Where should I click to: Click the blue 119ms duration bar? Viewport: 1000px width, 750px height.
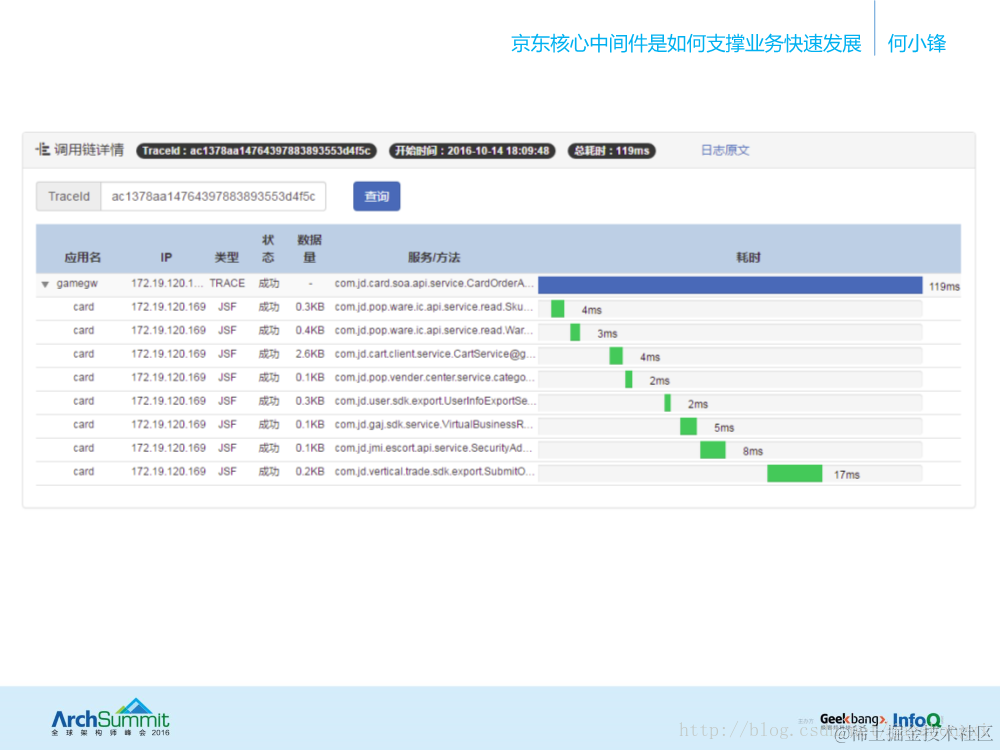[x=730, y=285]
